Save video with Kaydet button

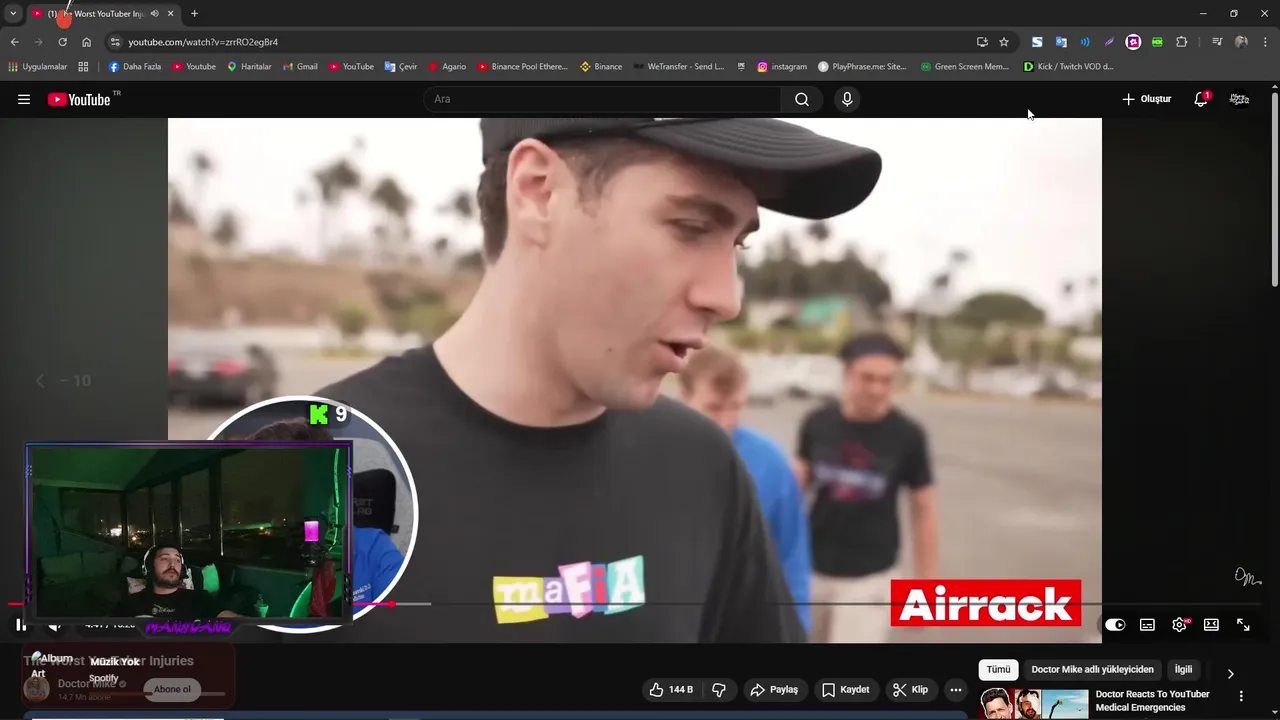pyautogui.click(x=846, y=689)
